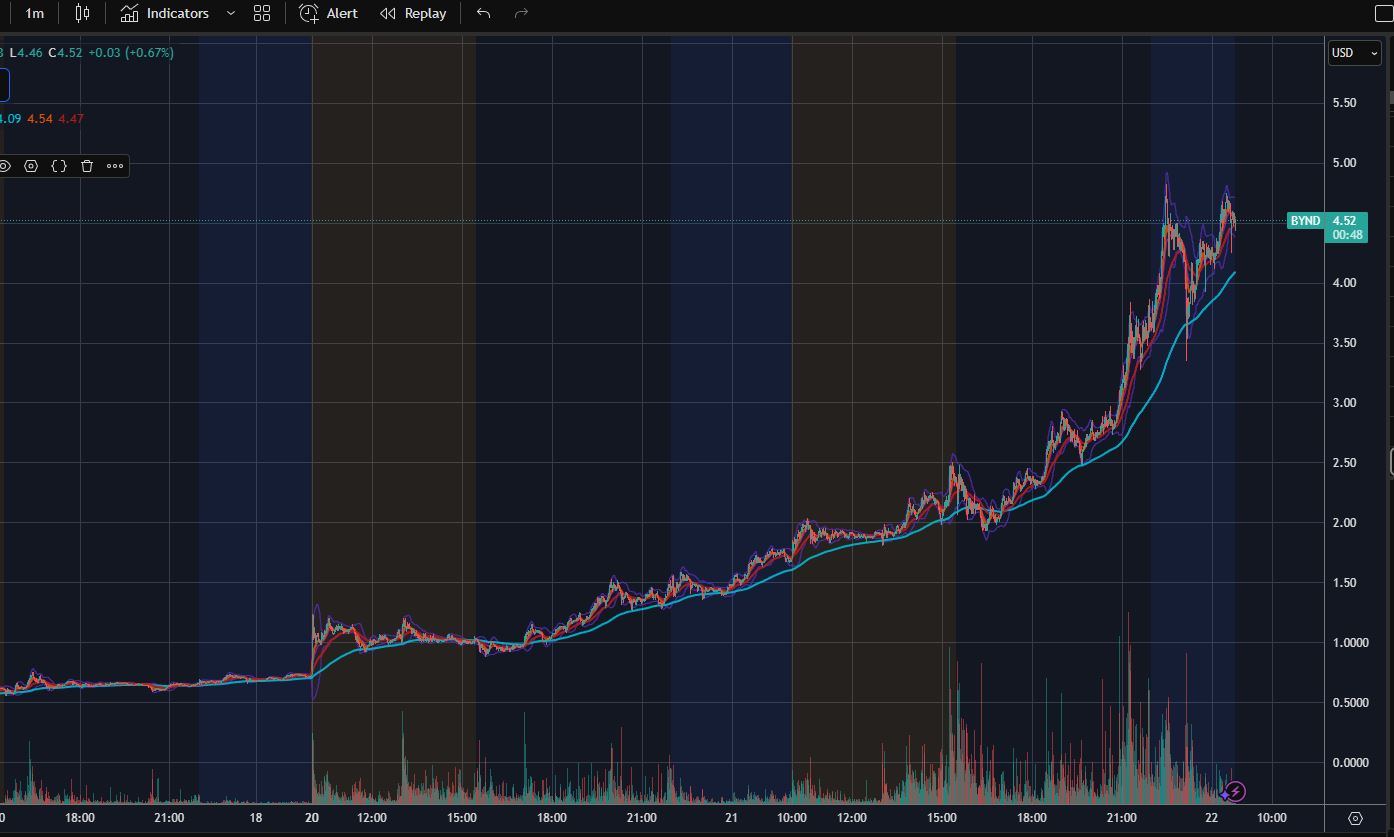Image resolution: width=1394 pixels, height=837 pixels.
Task: Click the date 22 on time axis
Action: 1211,818
